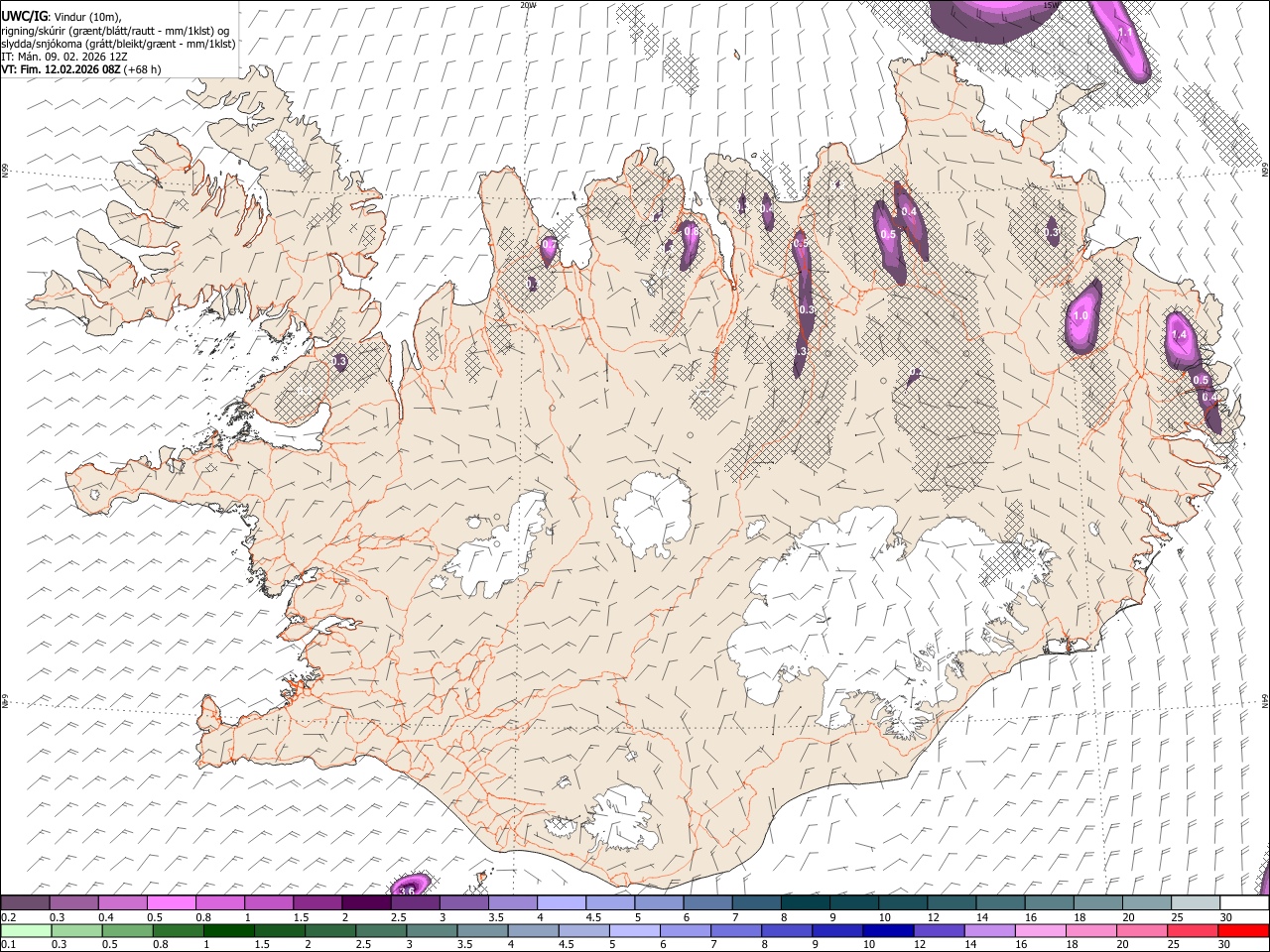This screenshot has height=952, width=1270.
Task: Click the 'VT: Fim. 12.02.2026 08Z (+68 h)' line
Action: 80,69
